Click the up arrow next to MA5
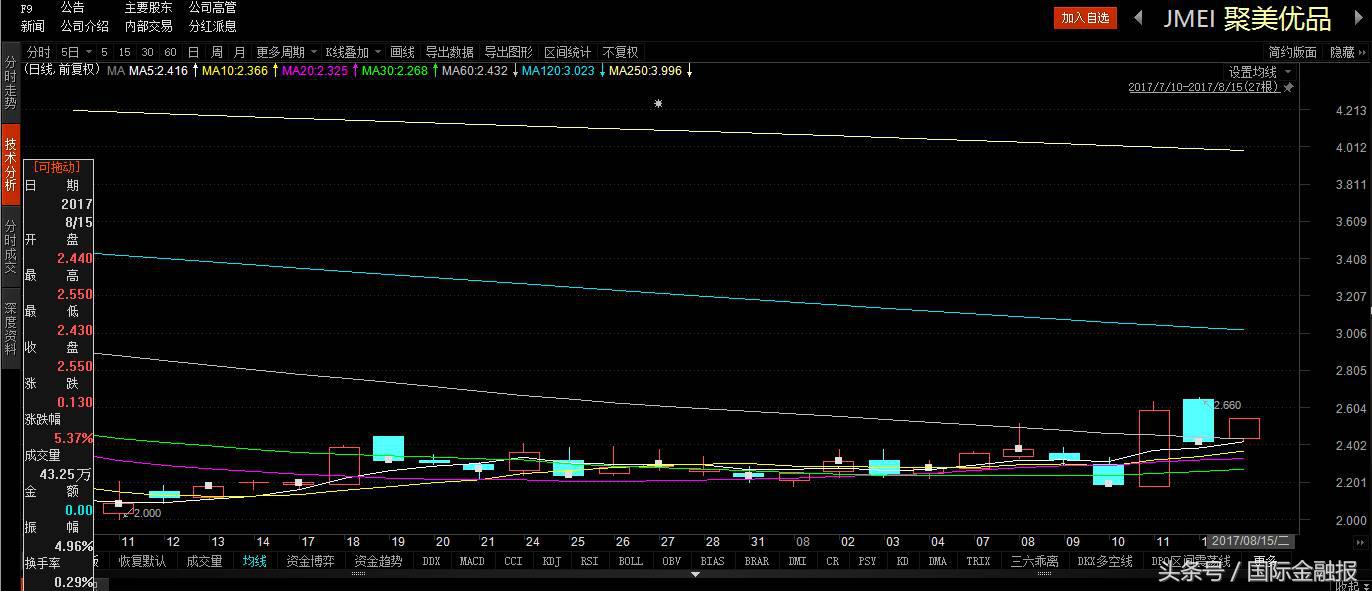1372x591 pixels. click(195, 71)
